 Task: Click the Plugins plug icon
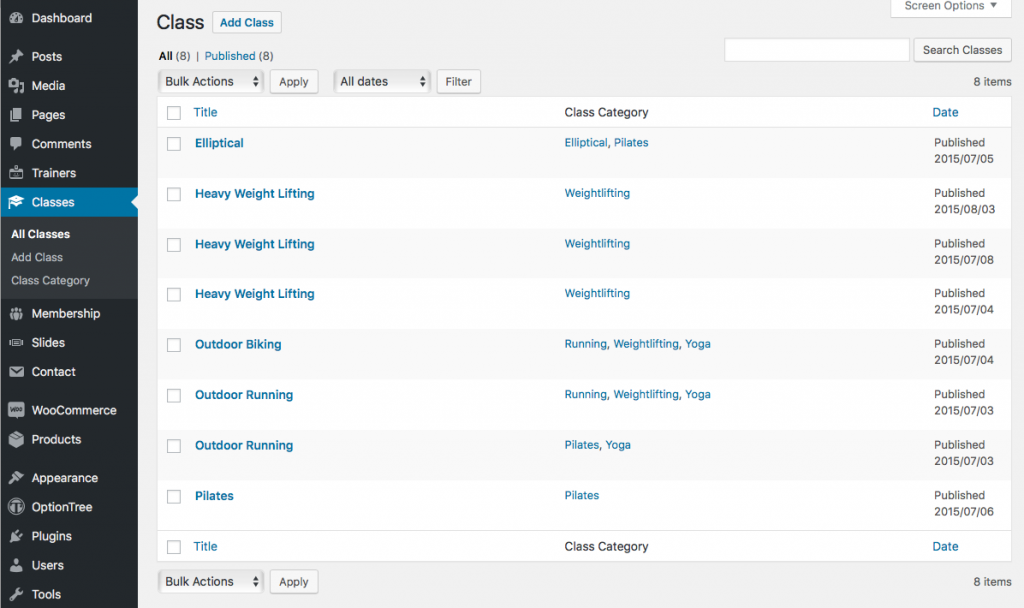tap(16, 536)
